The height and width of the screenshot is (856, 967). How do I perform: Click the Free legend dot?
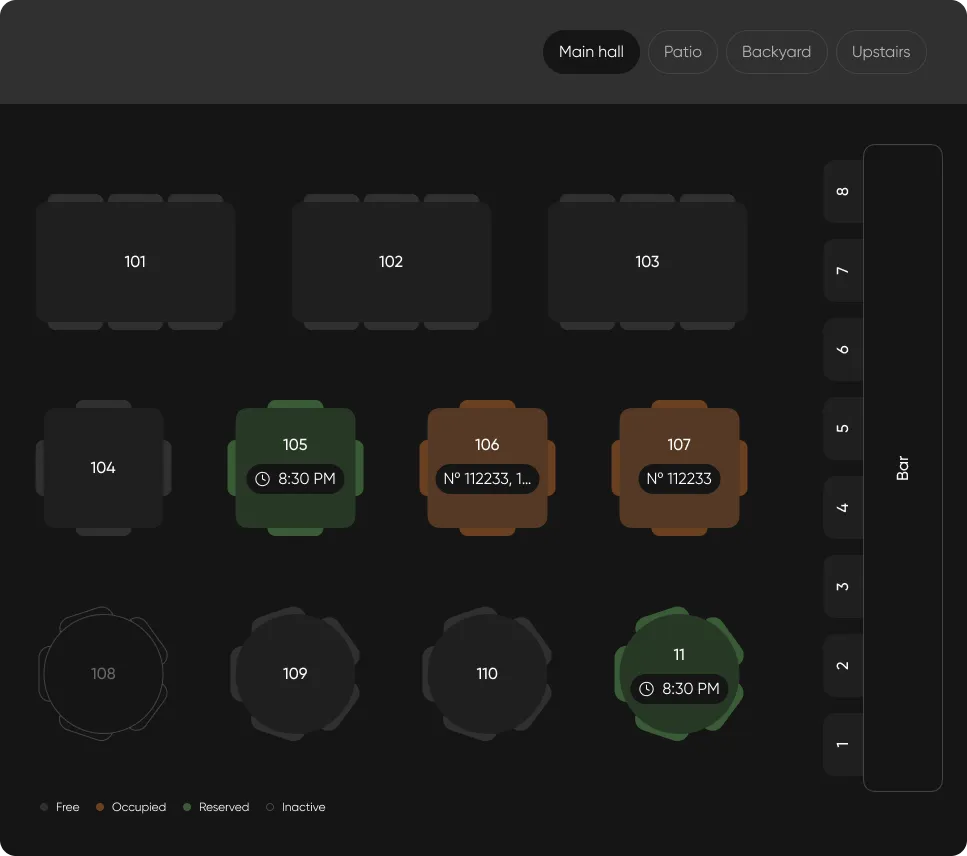(44, 807)
